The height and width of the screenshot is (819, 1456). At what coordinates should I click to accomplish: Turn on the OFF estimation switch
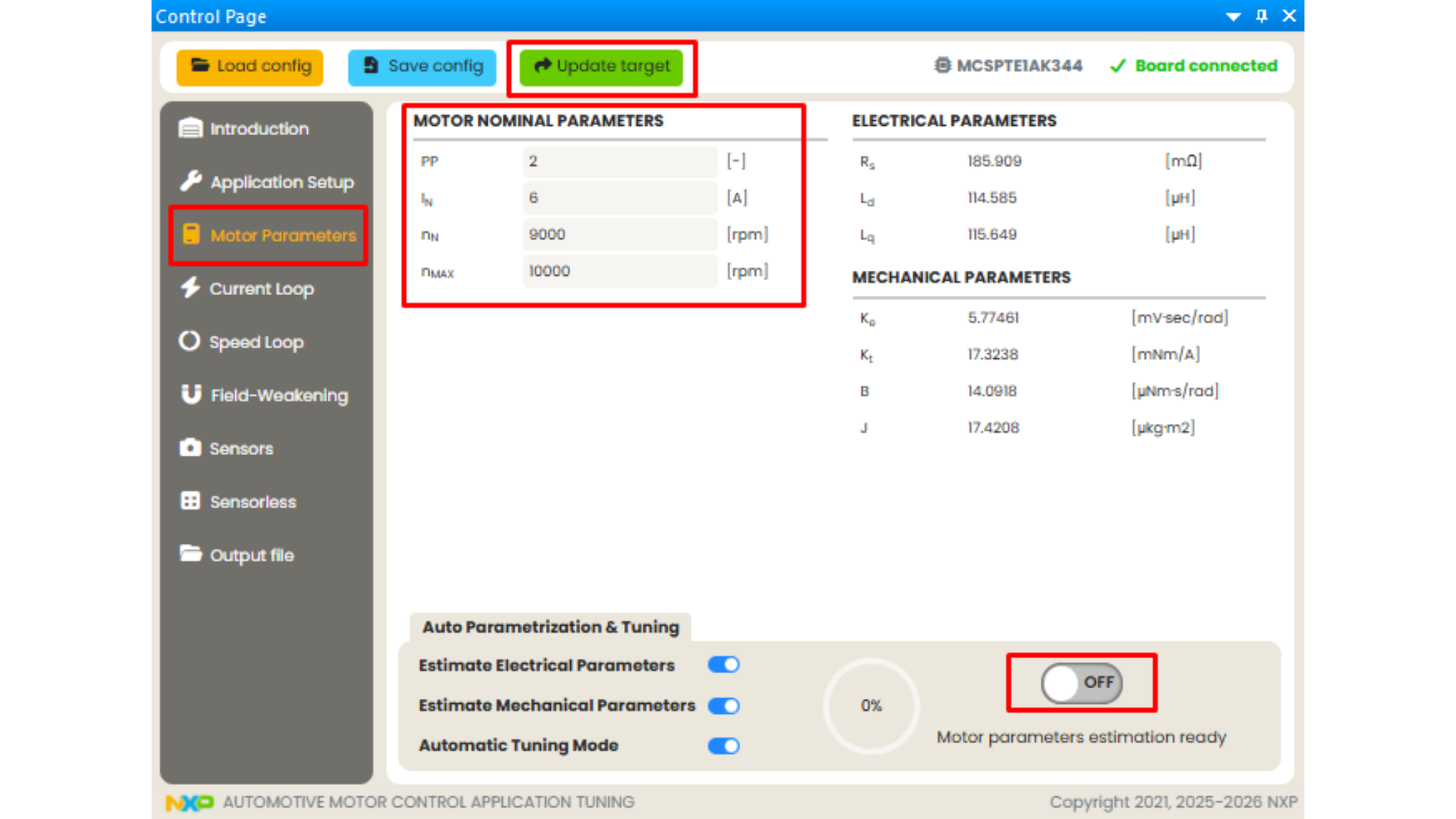pos(1081,682)
